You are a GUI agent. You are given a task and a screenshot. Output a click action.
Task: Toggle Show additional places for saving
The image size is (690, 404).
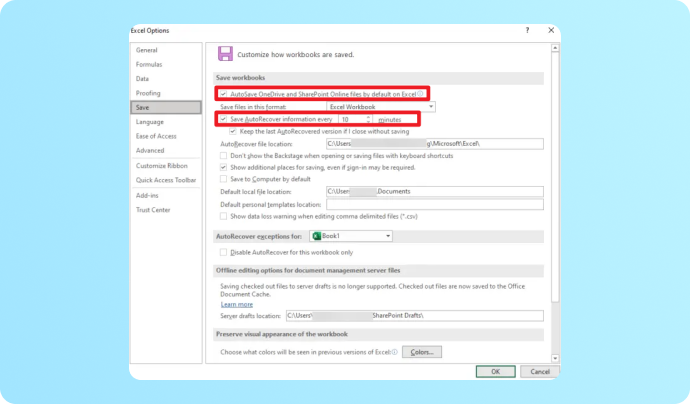(224, 167)
